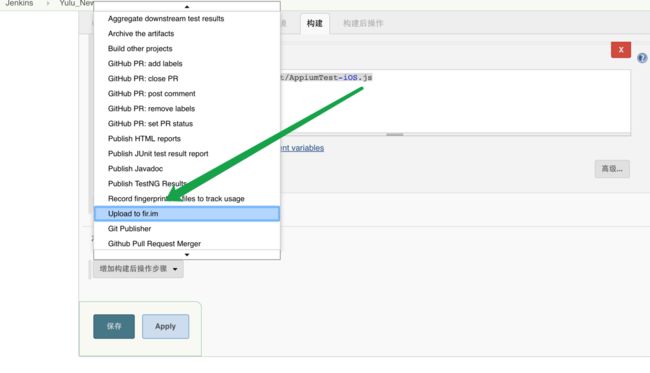Click inside the shell command text area
The image size is (650, 373).
(x=455, y=102)
